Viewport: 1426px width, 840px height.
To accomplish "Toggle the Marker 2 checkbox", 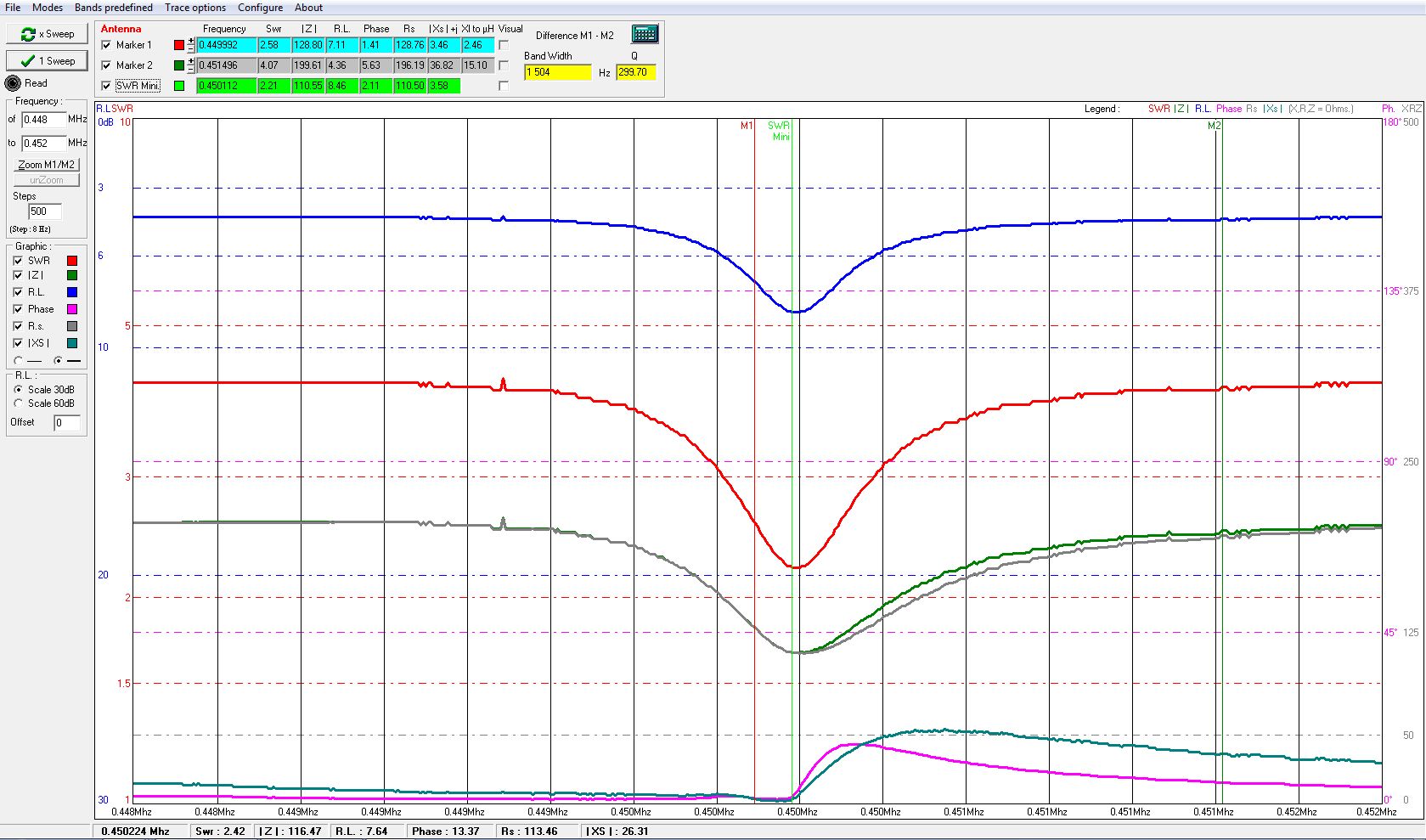I will (x=106, y=65).
